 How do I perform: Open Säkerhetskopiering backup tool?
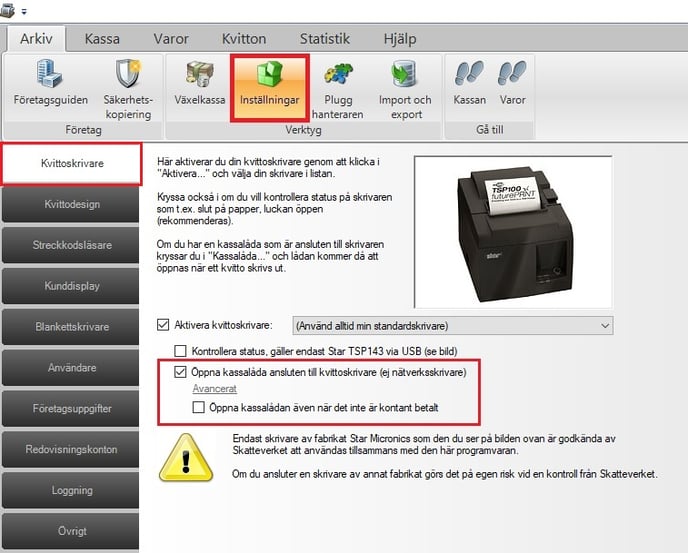point(128,89)
